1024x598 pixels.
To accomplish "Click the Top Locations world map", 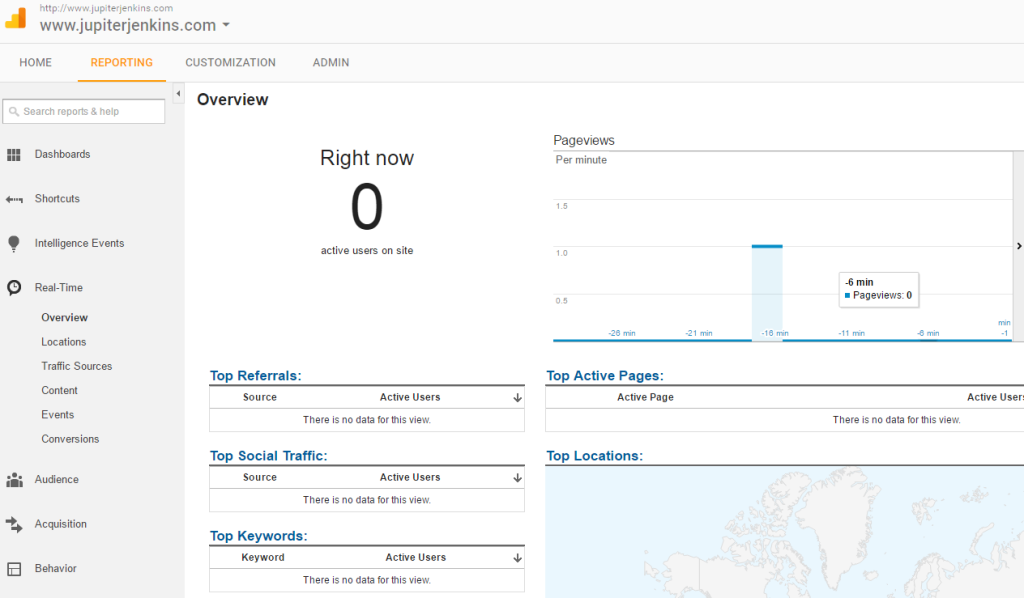I will pos(784,532).
